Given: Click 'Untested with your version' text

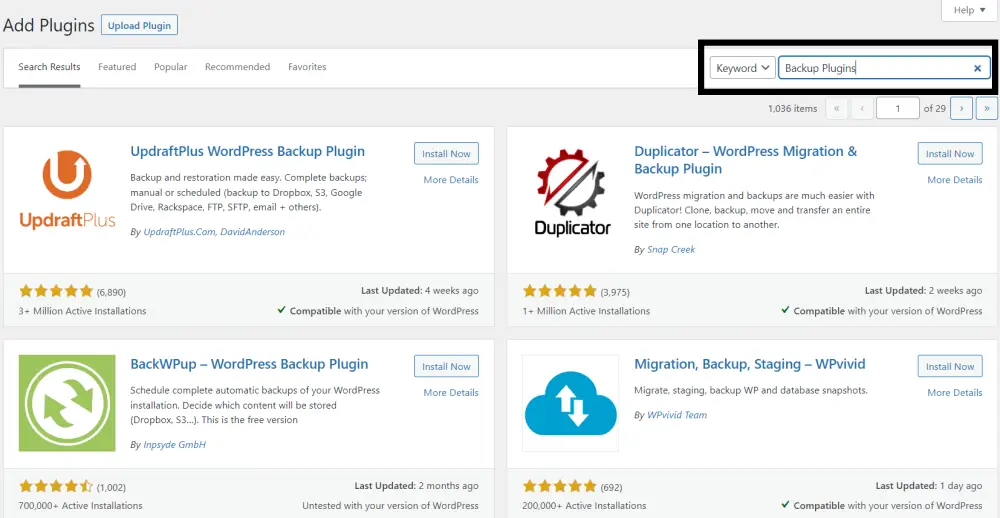Looking at the screenshot, I should pos(390,506).
